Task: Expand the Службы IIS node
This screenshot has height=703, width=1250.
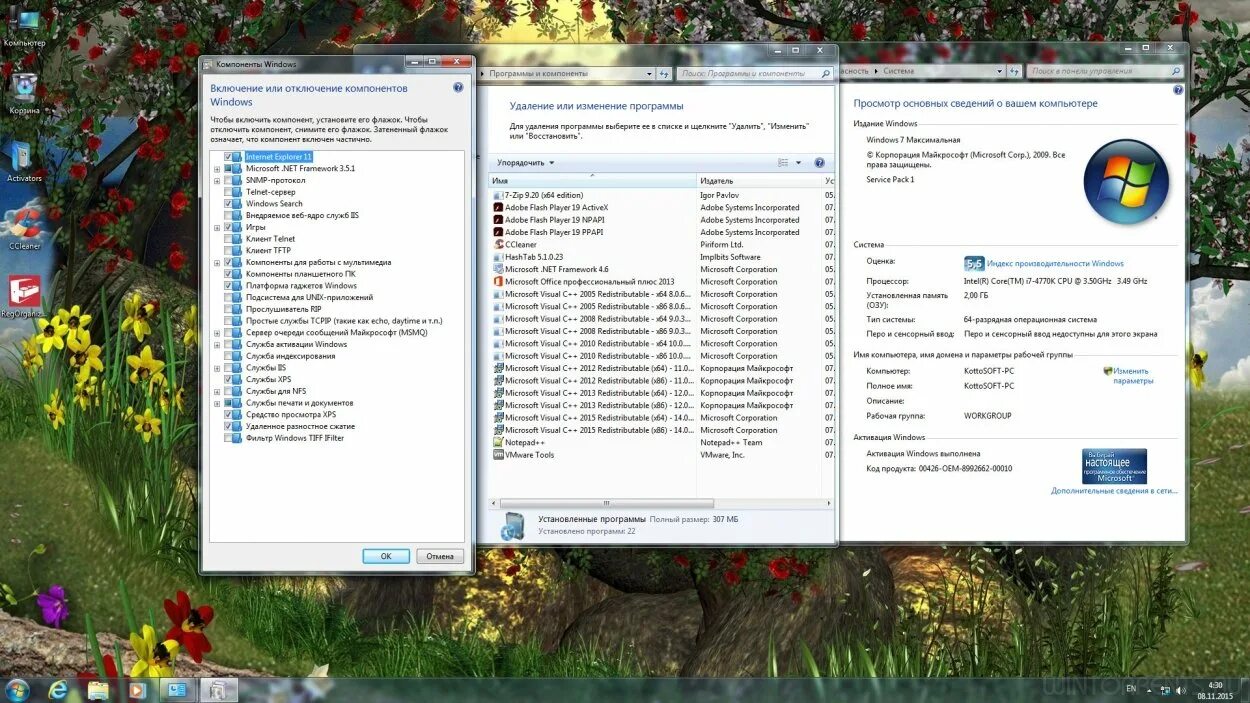Action: (x=217, y=368)
